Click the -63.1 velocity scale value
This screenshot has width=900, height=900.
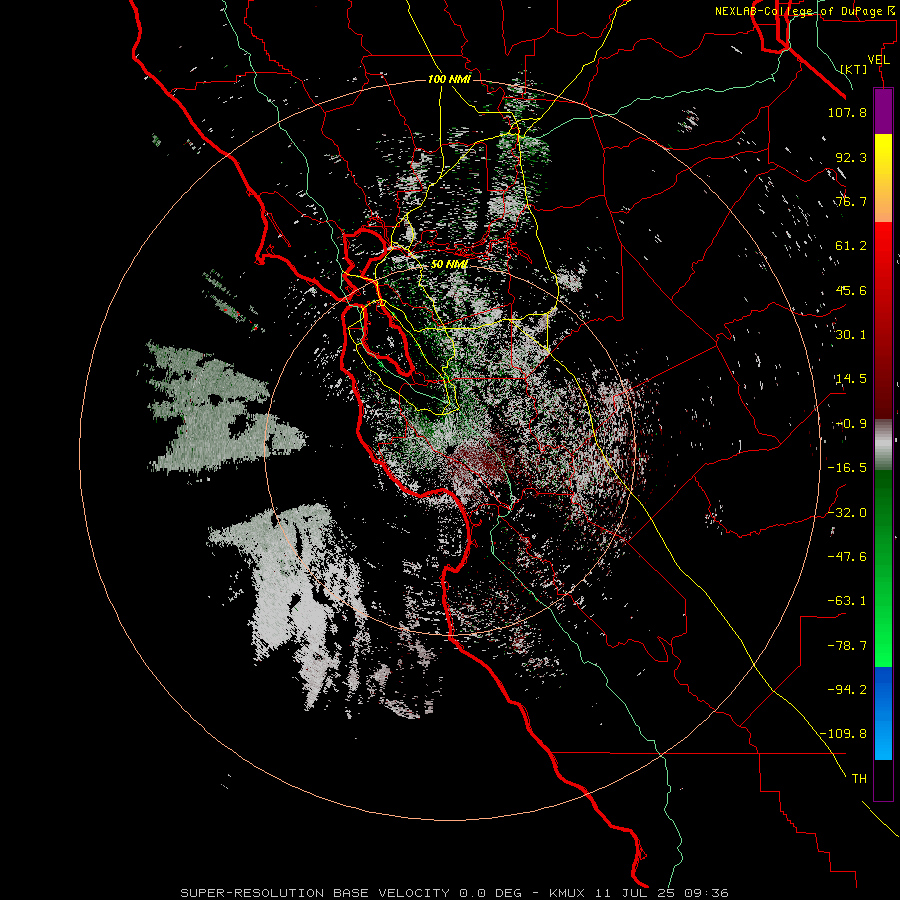point(847,601)
